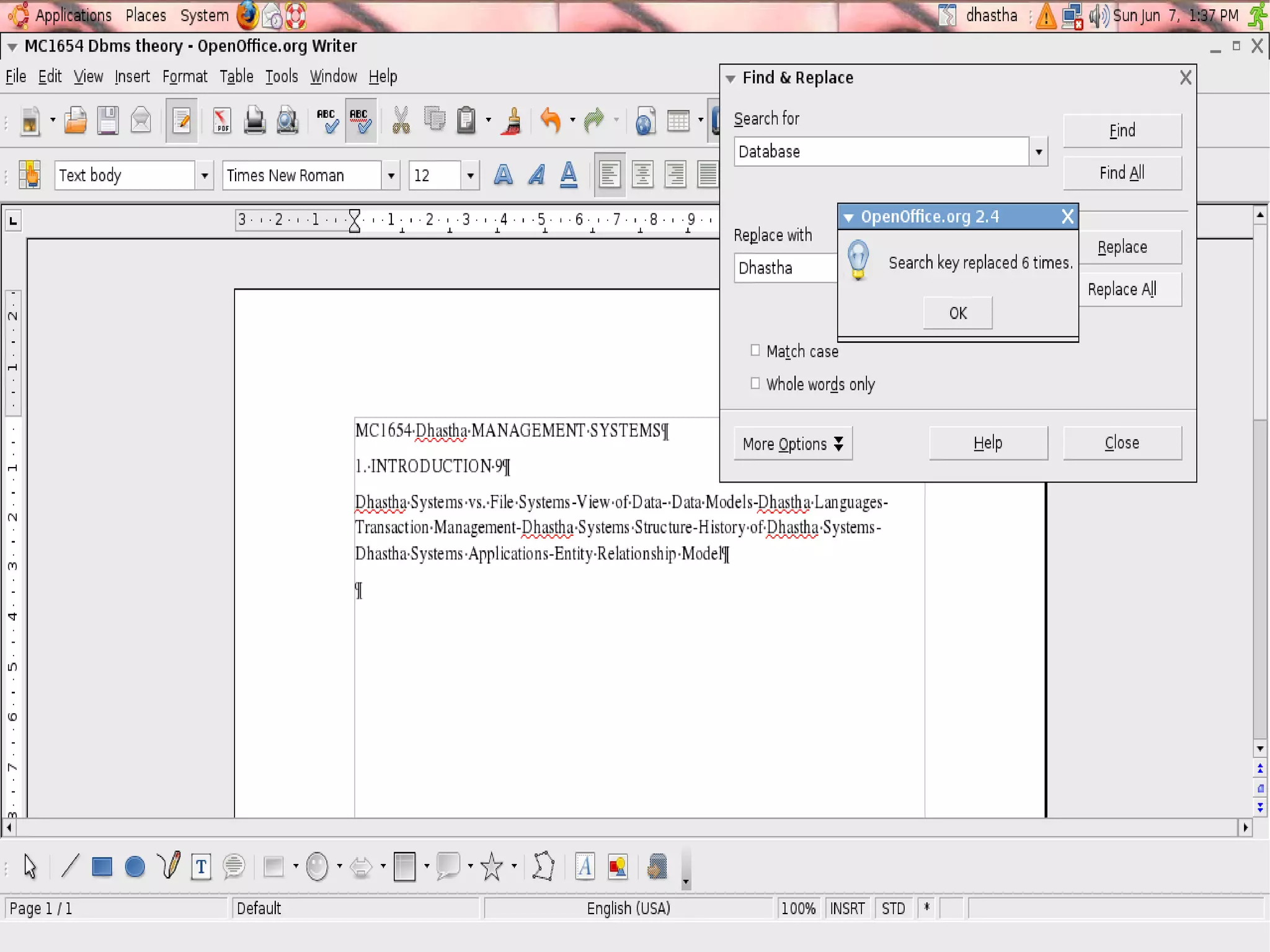
Task: Open the New document dropdown arrow
Action: [x=53, y=120]
